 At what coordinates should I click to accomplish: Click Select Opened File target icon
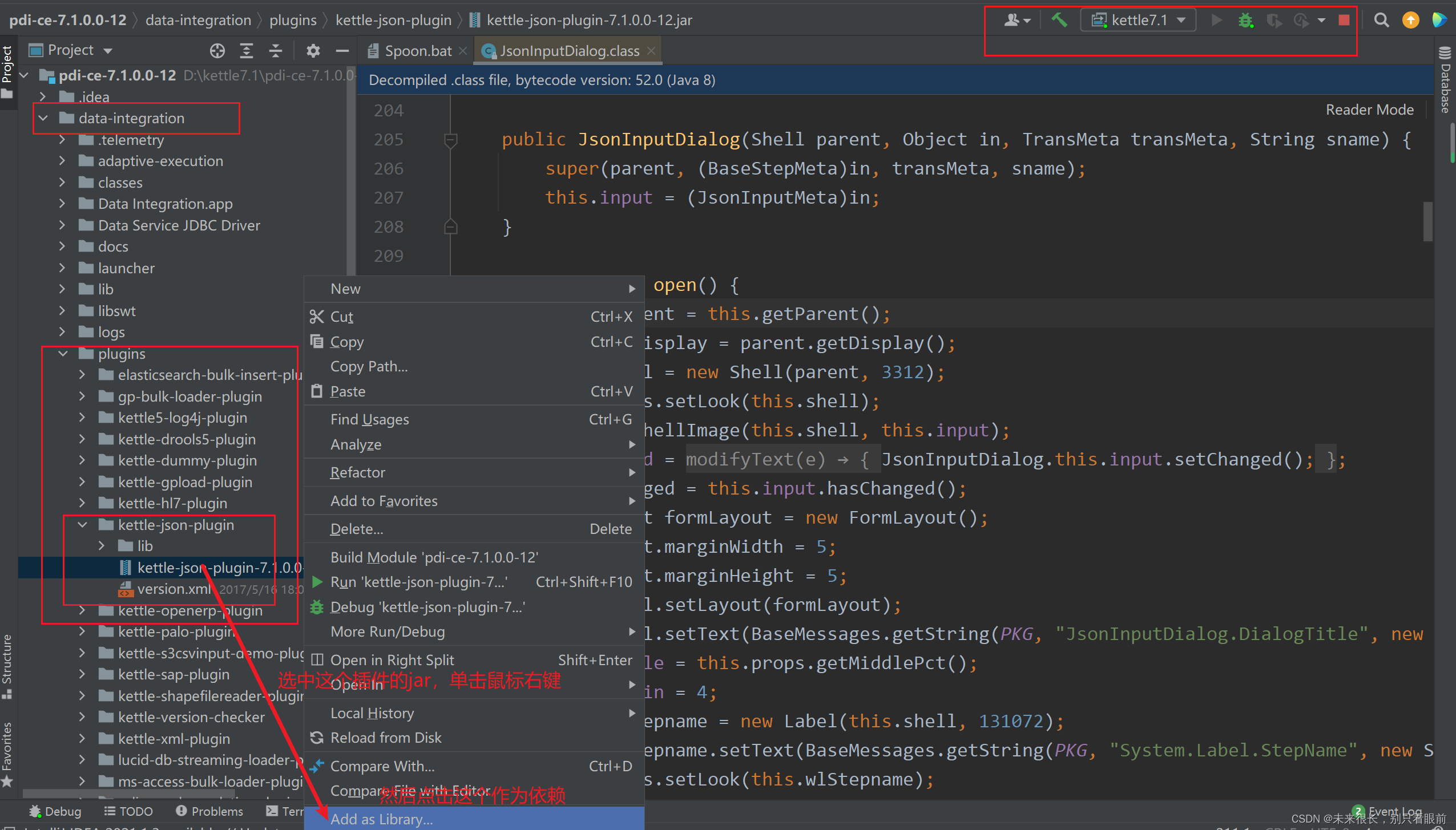click(217, 51)
